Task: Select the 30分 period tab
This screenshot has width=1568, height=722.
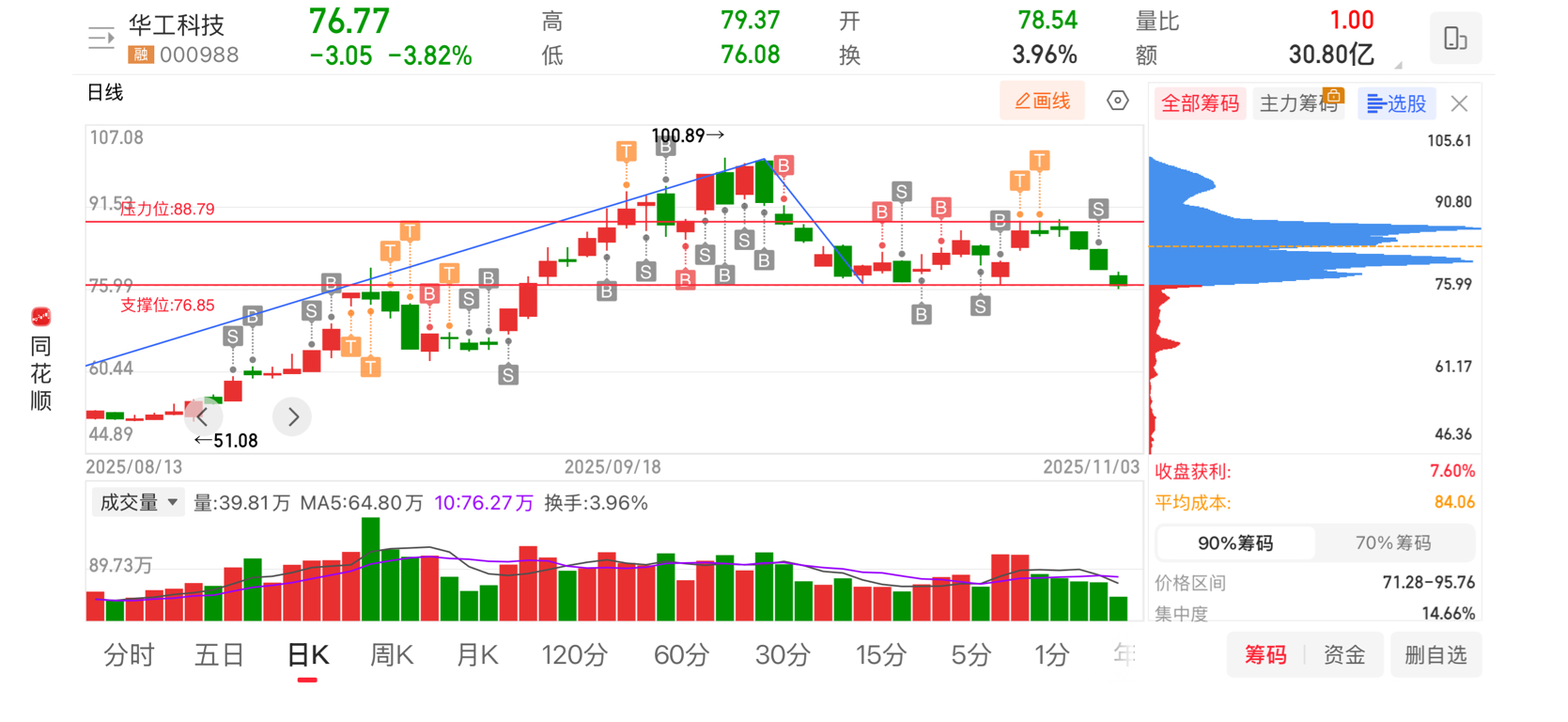Action: (783, 655)
